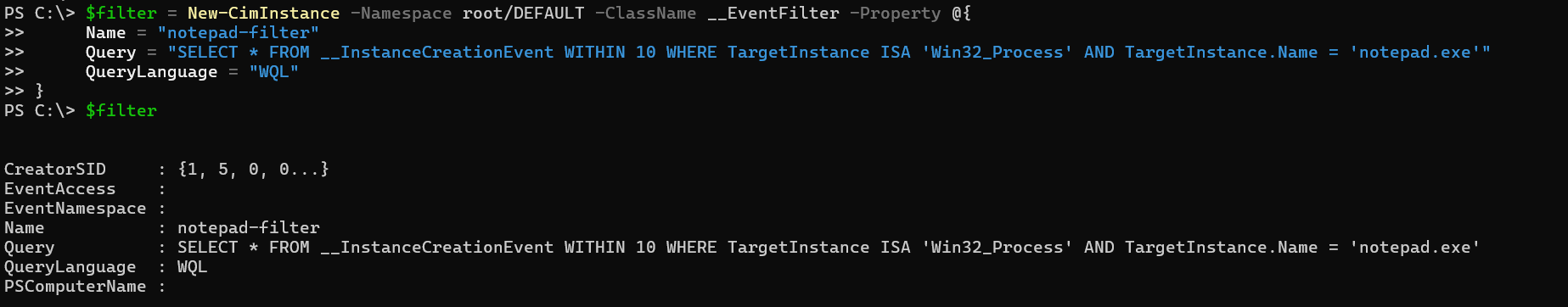Click the EventAccess output label

60,188
